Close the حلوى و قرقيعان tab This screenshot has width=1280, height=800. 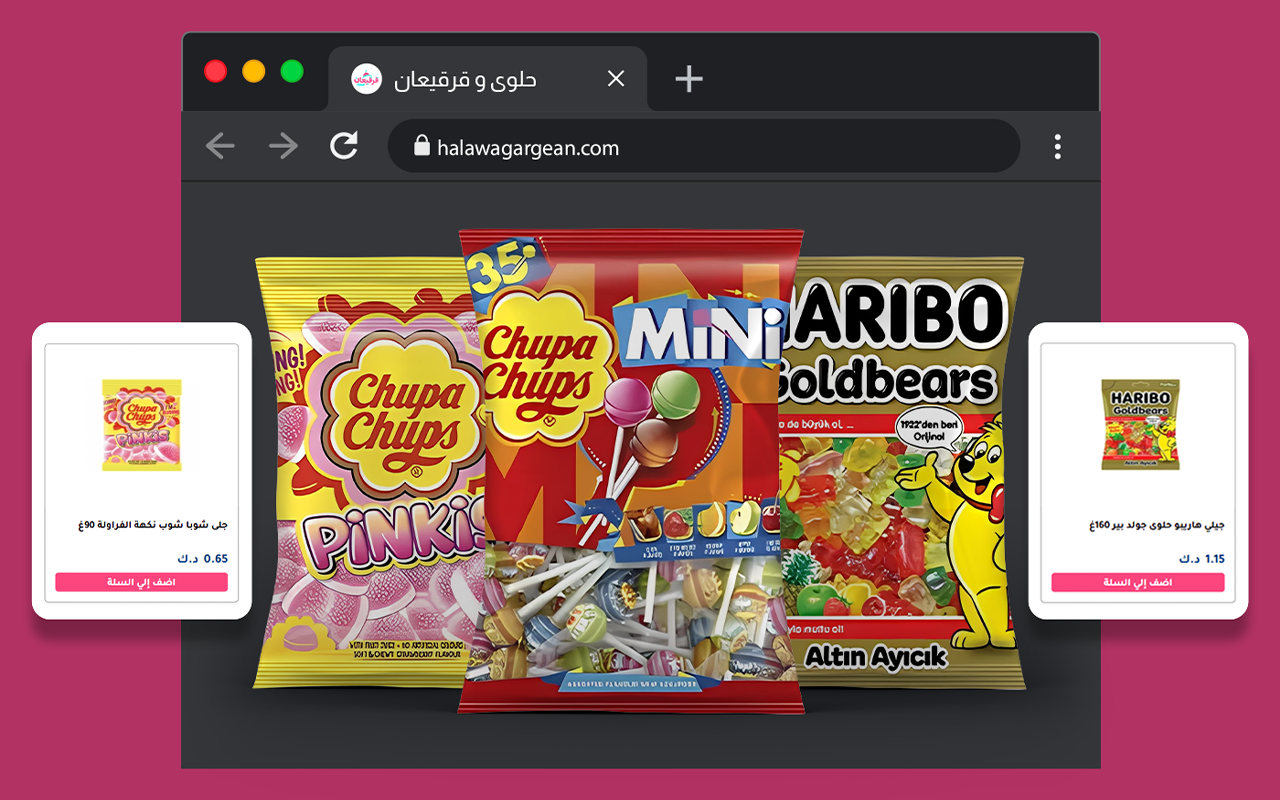tap(616, 78)
